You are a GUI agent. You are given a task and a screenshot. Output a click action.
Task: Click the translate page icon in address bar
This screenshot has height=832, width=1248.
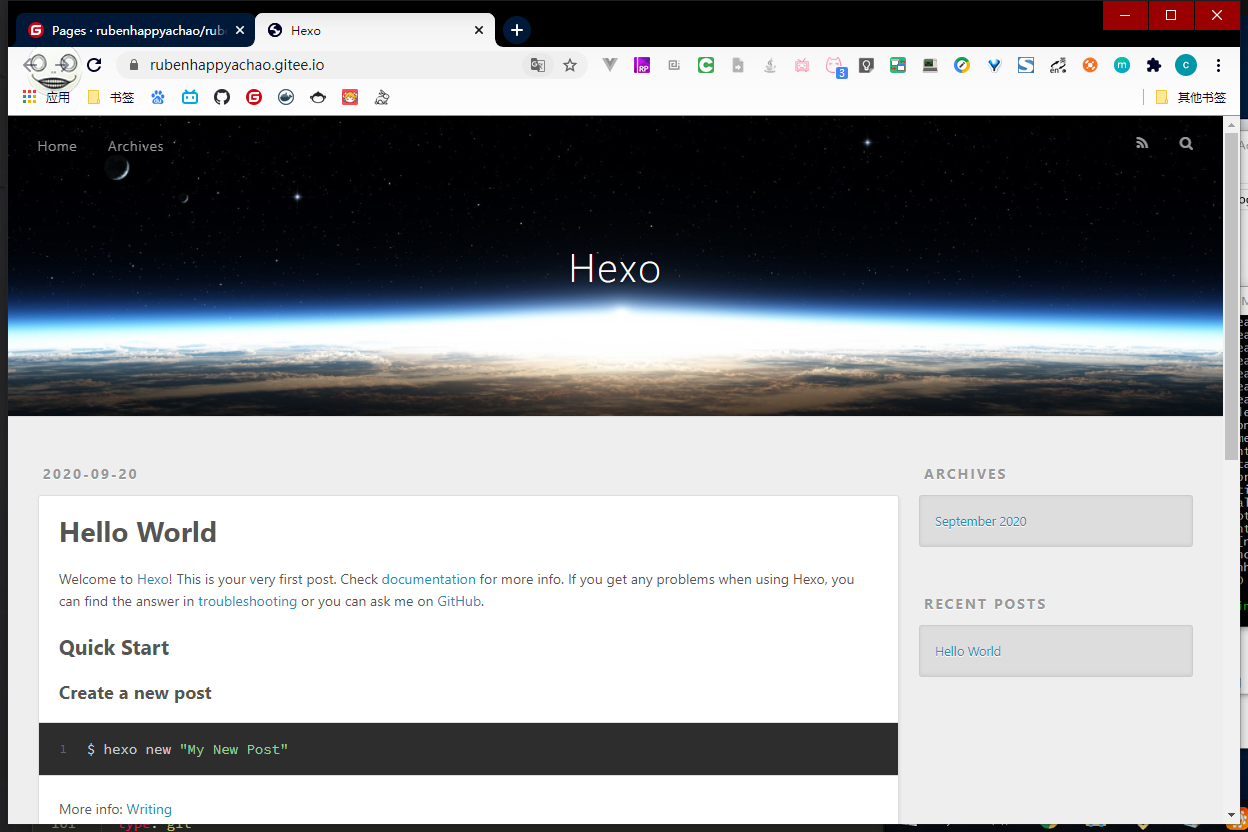point(538,65)
